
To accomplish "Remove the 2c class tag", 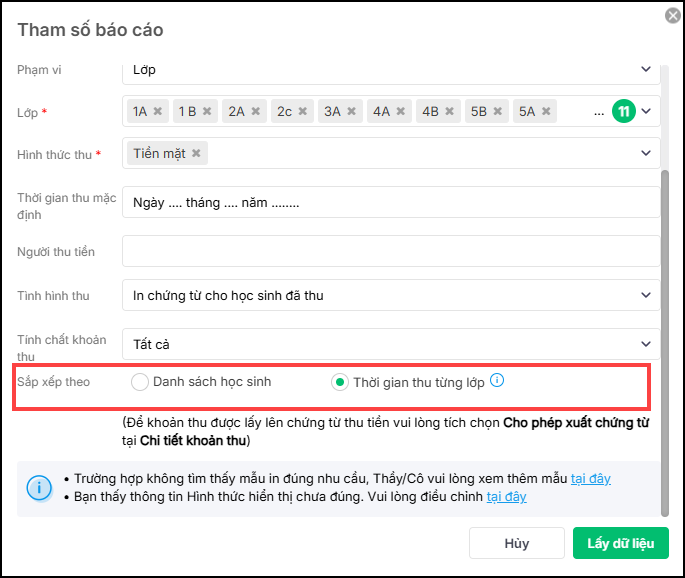I will [x=303, y=112].
